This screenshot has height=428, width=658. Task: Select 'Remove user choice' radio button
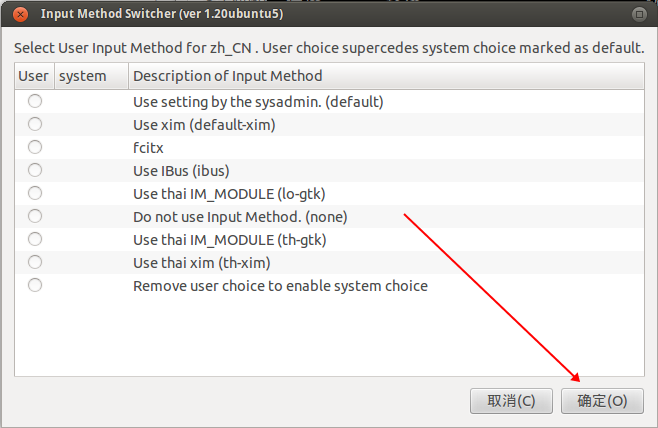coord(35,285)
